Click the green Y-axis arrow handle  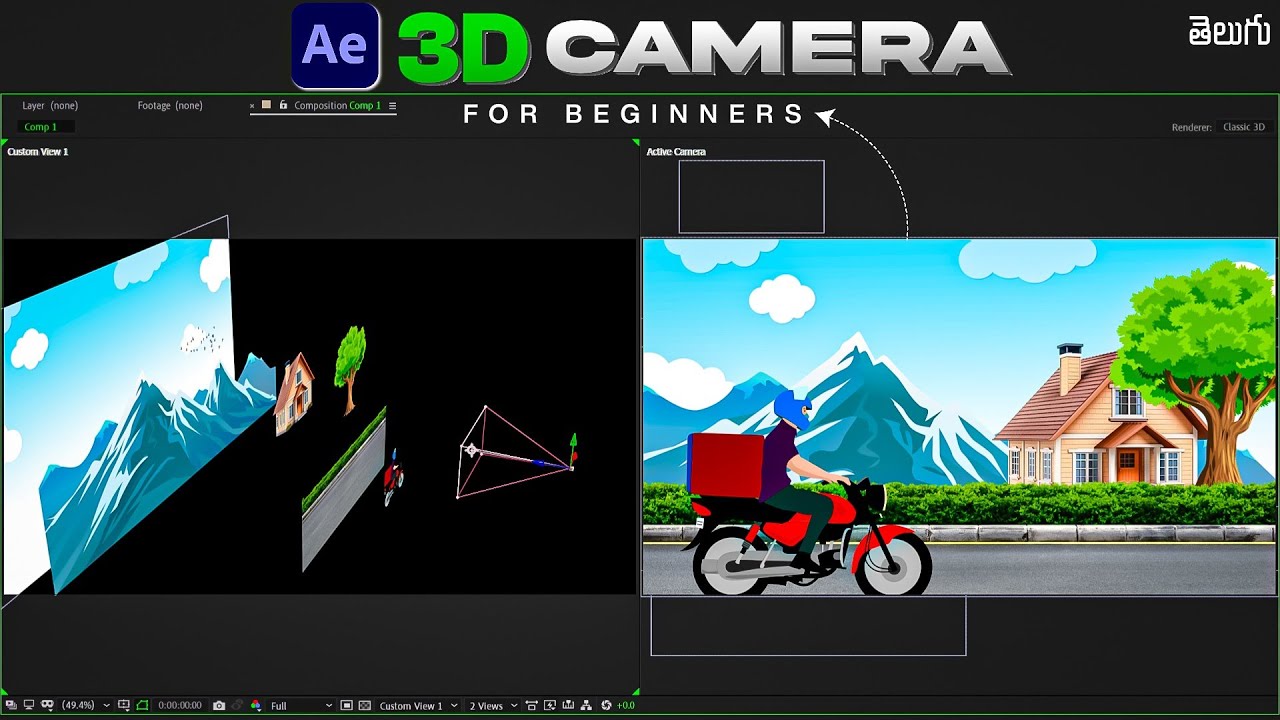click(x=573, y=440)
